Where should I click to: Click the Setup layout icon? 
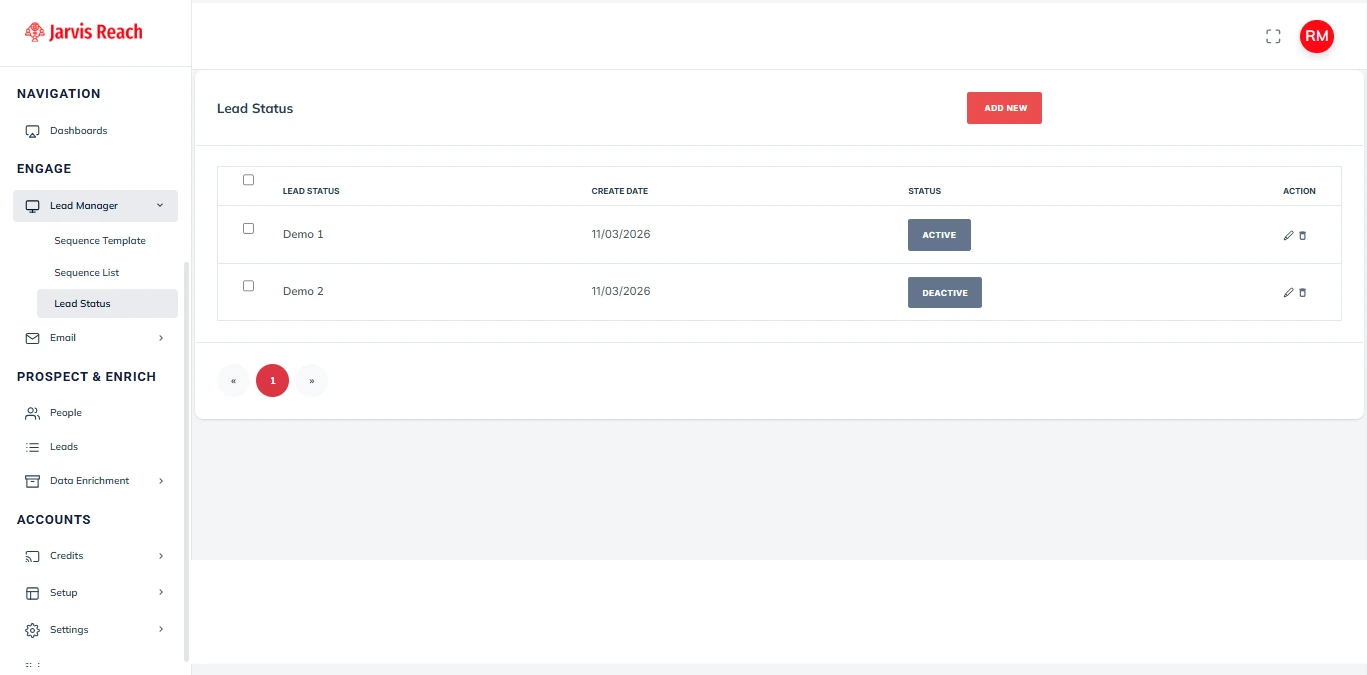click(x=32, y=593)
